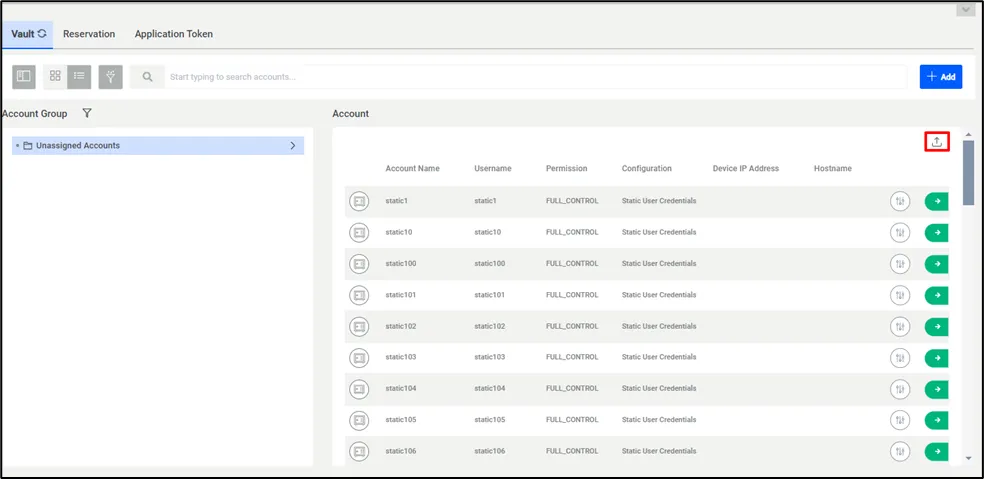Click the Permission column header
This screenshot has height=479, width=984.
(567, 169)
